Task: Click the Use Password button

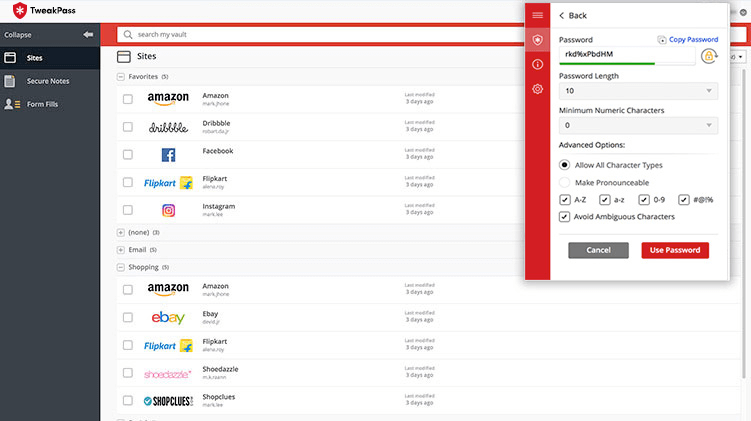Action: (675, 250)
